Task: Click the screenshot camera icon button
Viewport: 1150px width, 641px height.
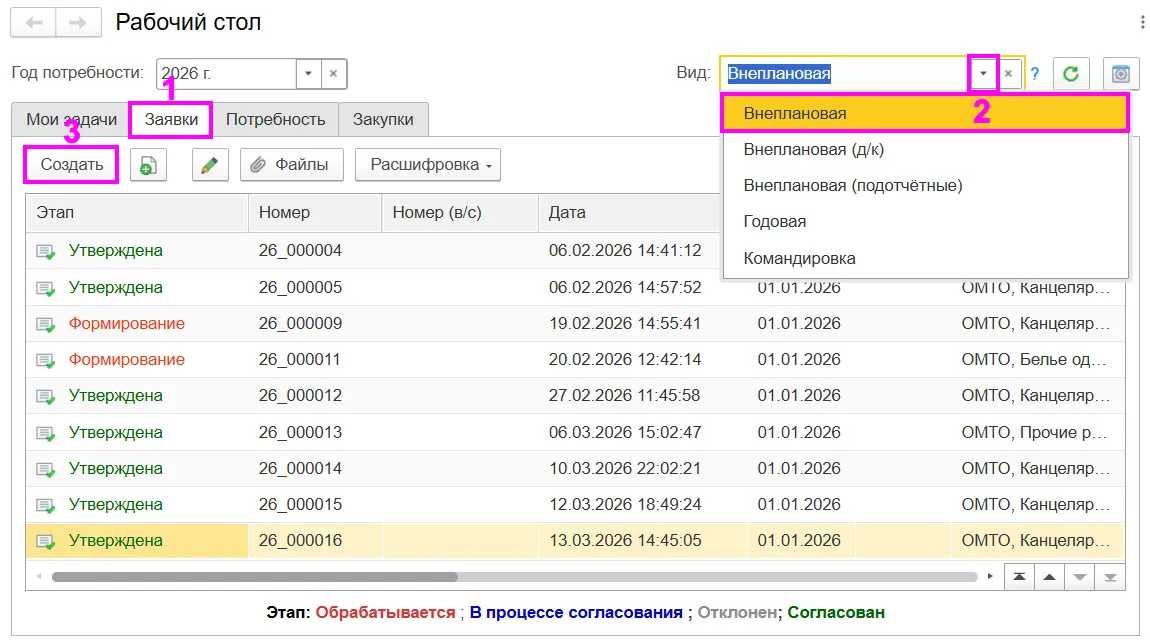Action: pos(1121,73)
